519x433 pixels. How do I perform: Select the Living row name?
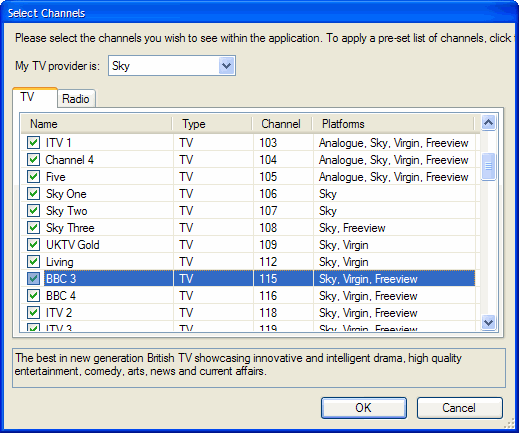60,262
